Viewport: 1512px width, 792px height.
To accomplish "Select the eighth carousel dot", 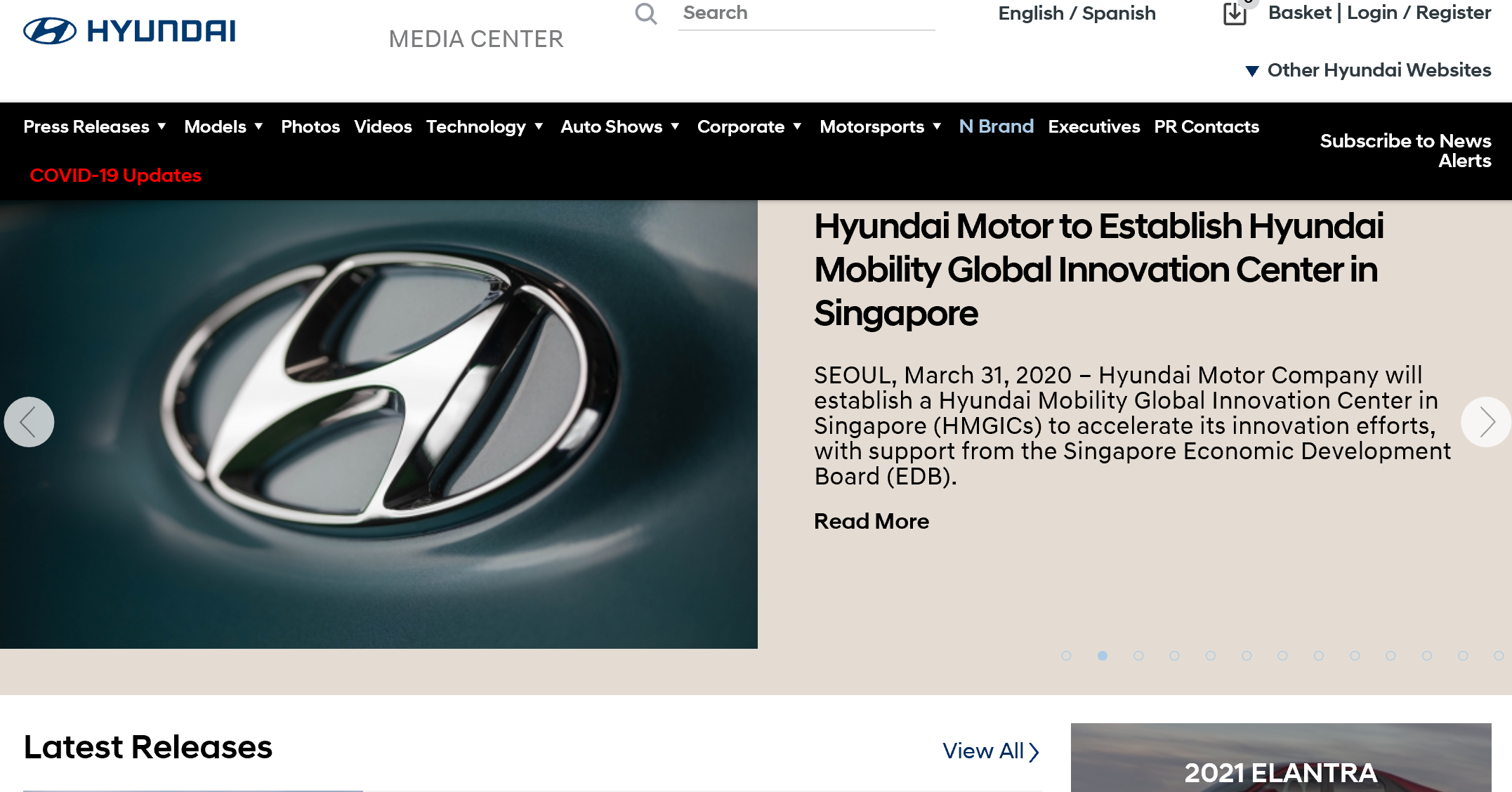I will (1319, 656).
